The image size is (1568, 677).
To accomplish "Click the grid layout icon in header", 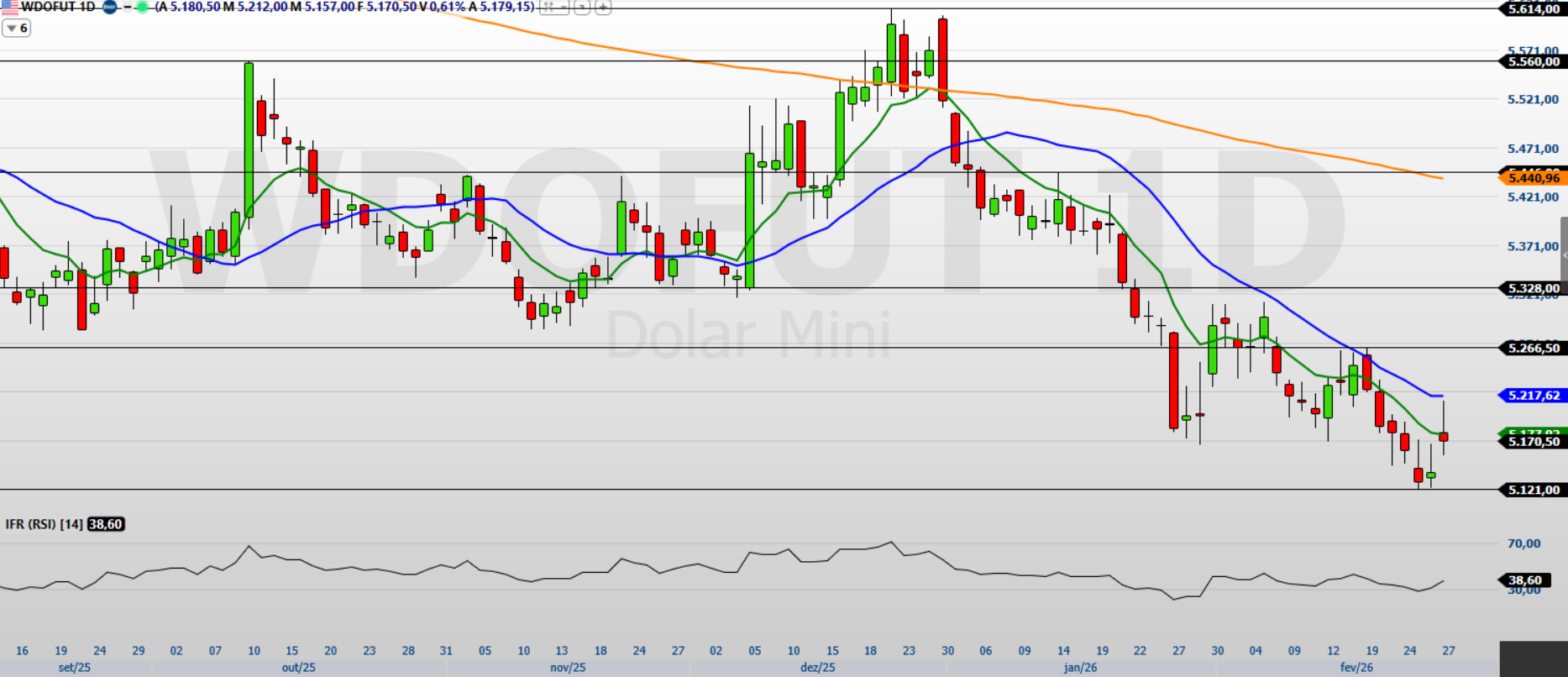I will pos(548,8).
